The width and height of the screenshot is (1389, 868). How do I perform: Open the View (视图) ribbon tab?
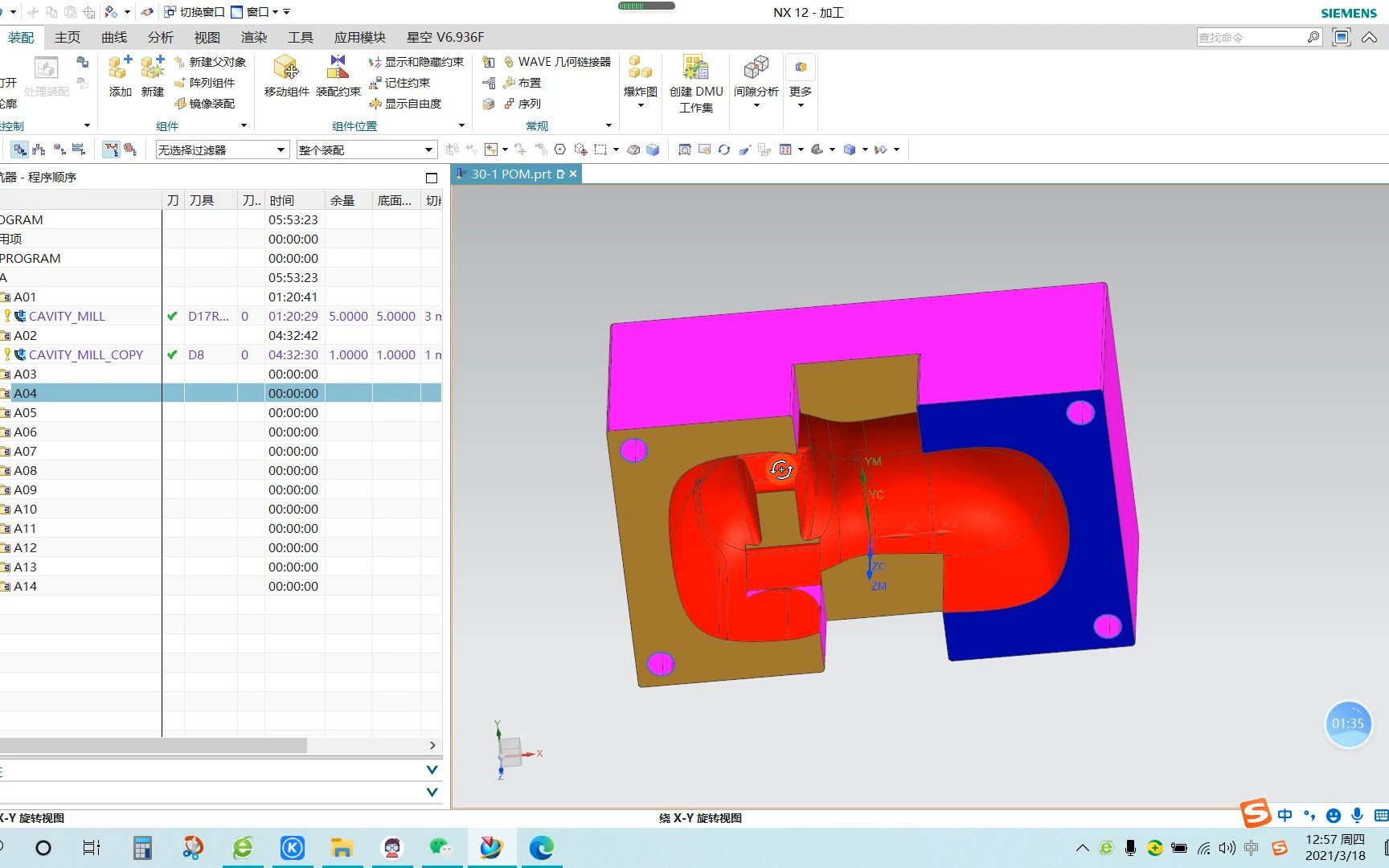207,37
